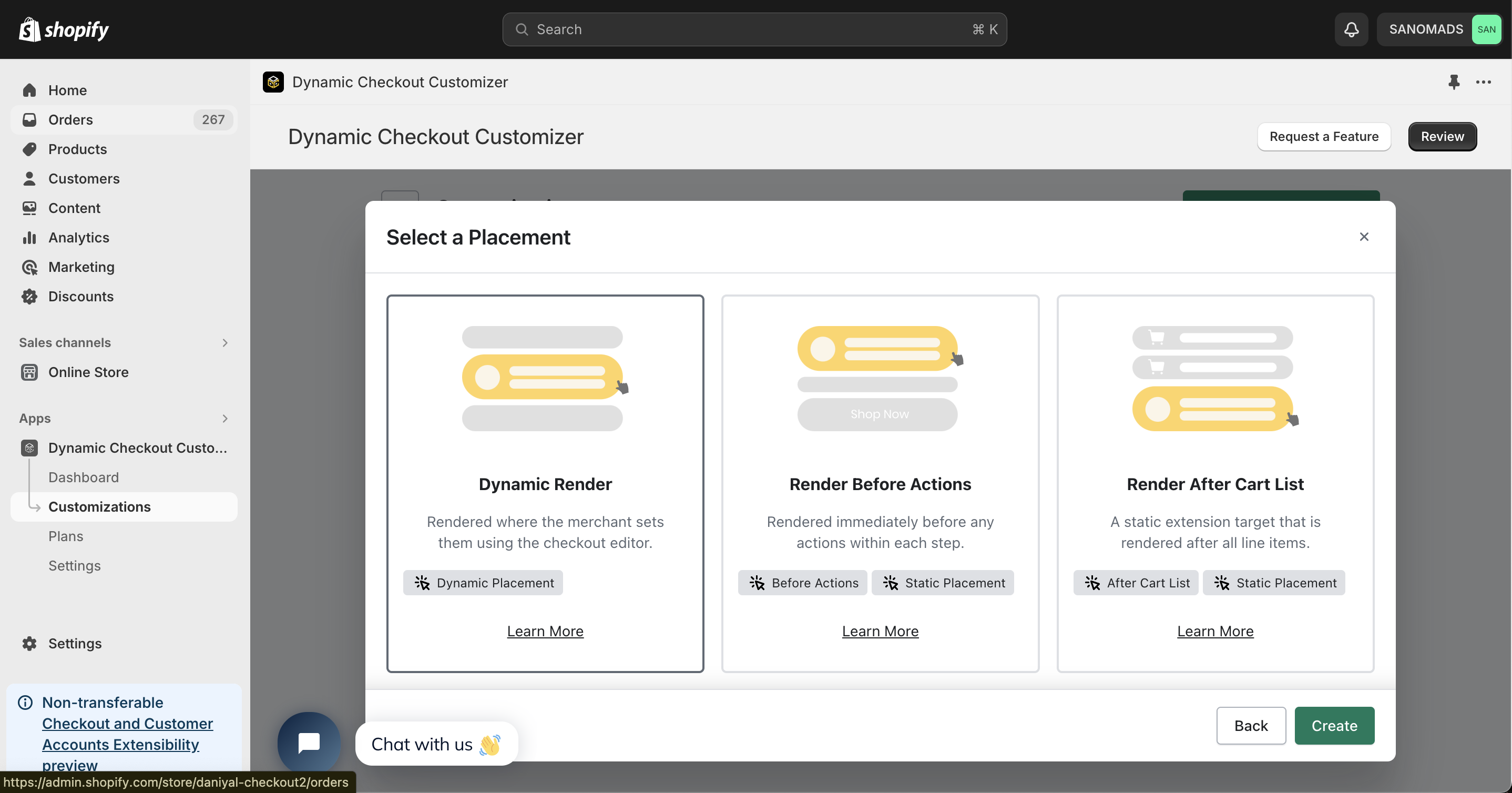This screenshot has height=793, width=1512.
Task: Open Checkout and Customer Accounts Extensibility link
Action: [127, 744]
